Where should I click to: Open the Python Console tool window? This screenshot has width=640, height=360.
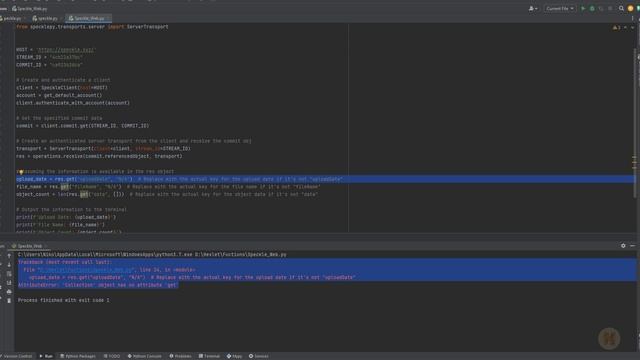[144, 356]
